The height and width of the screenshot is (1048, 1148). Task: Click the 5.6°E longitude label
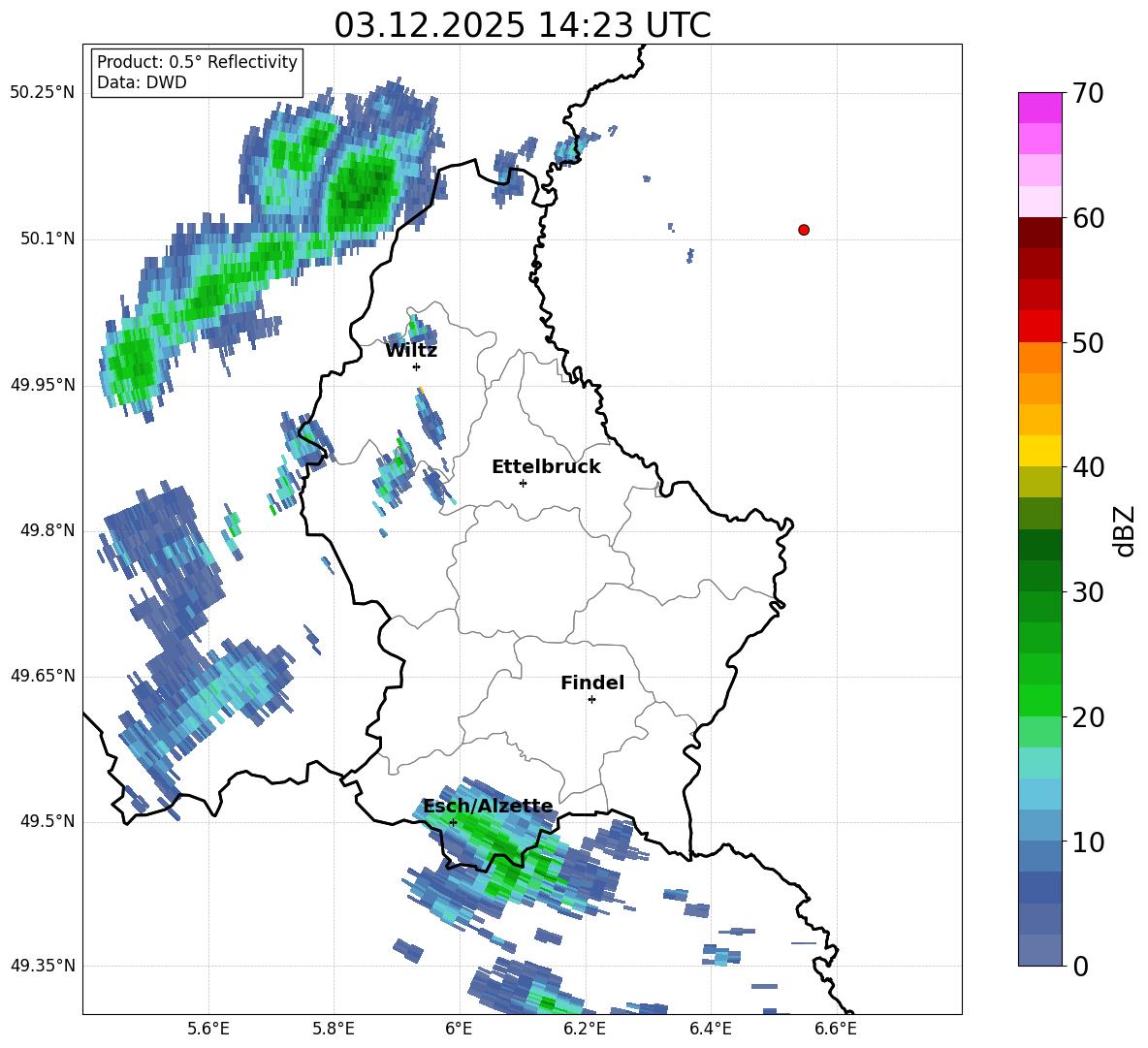[x=207, y=1029]
